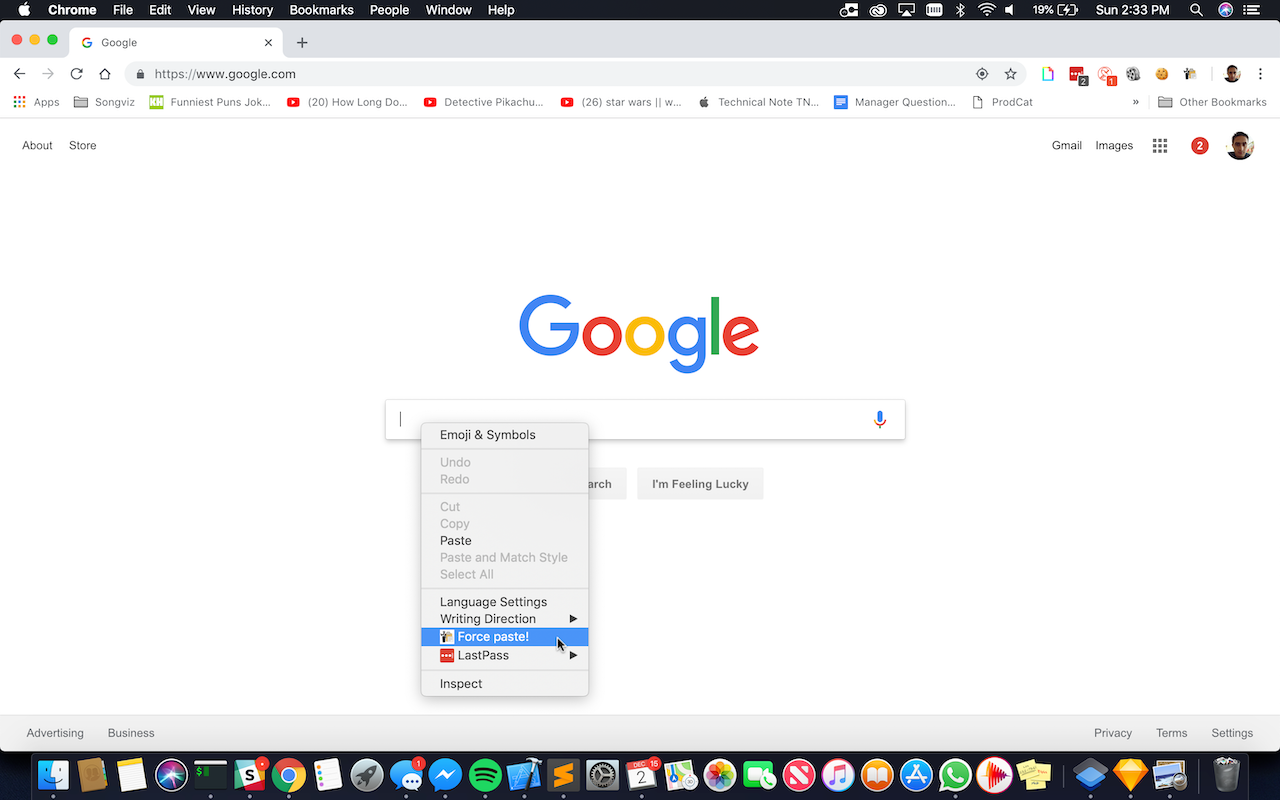1280x800 pixels.
Task: Select Paste in the context menu
Action: tap(505, 541)
